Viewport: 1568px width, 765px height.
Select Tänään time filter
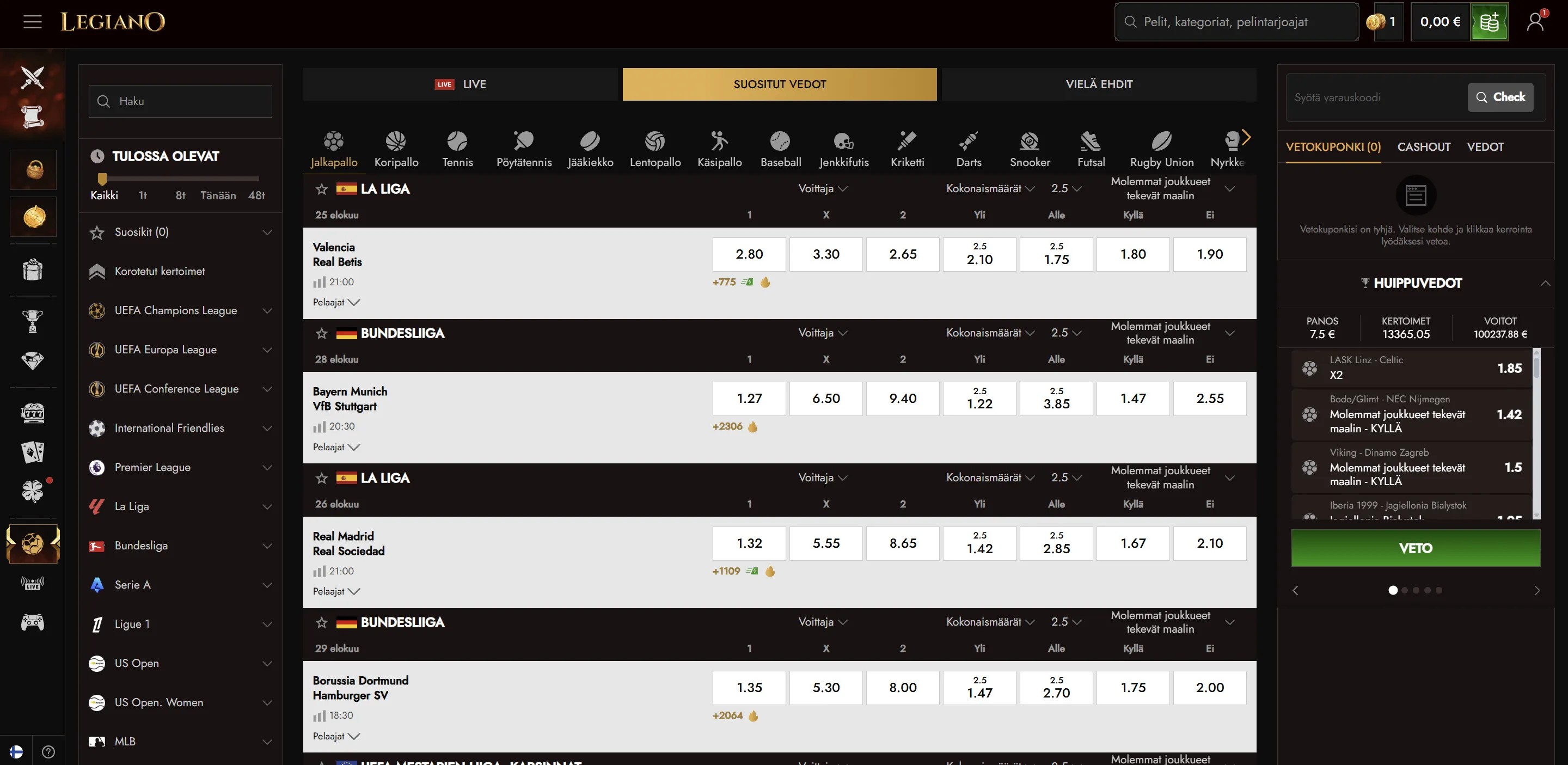point(218,195)
